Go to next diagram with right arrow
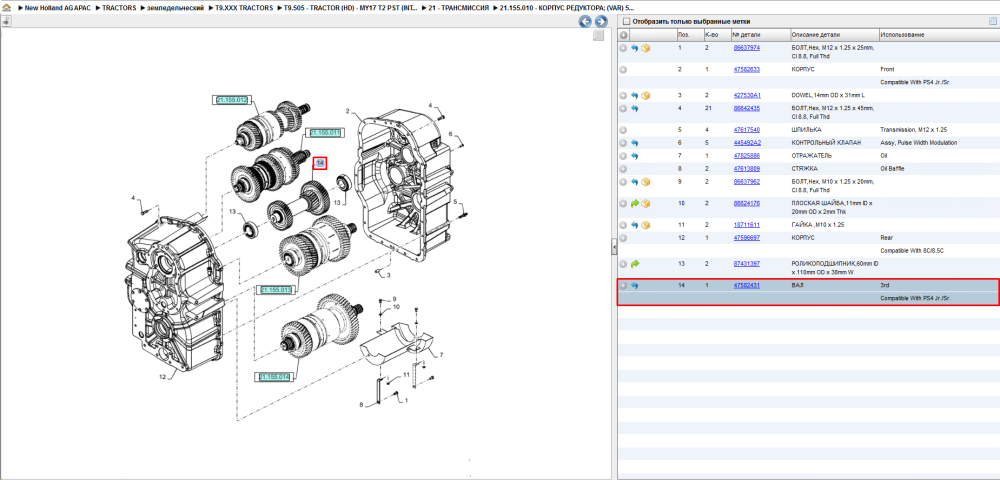The image size is (1000, 480). pos(599,22)
